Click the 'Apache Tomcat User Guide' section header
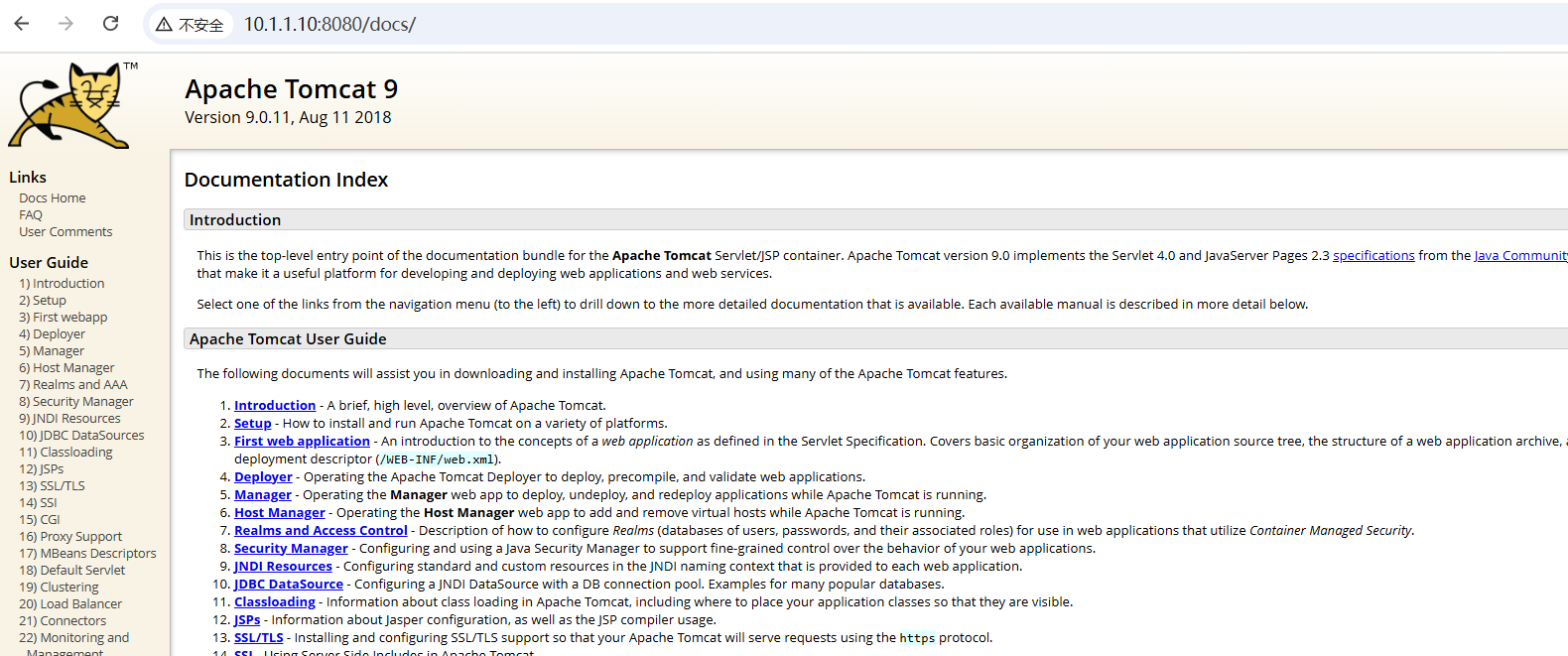 click(x=875, y=339)
